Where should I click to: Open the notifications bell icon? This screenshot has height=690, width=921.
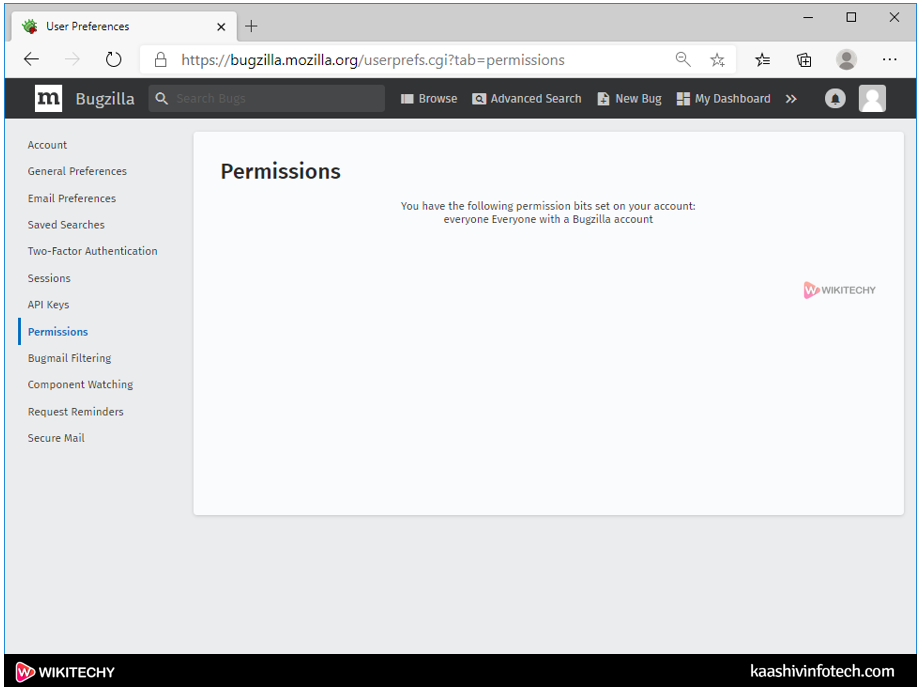point(835,98)
